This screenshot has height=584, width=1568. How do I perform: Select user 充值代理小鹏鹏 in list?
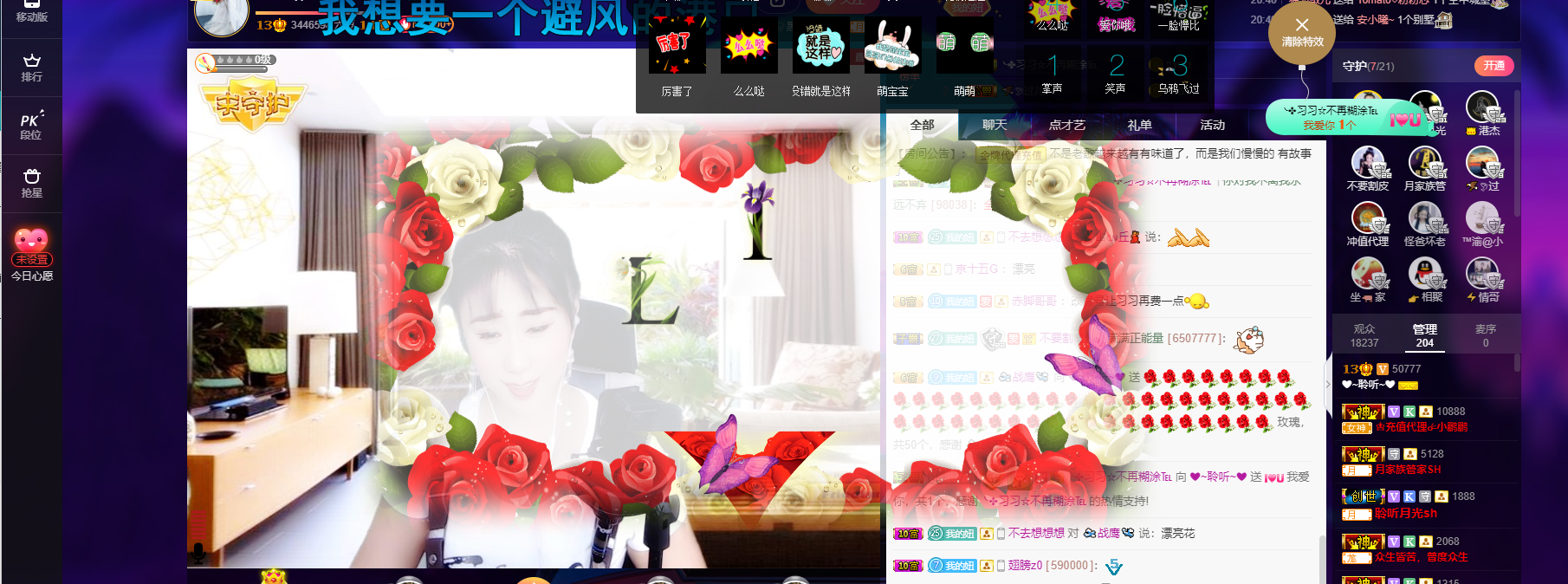(x=1422, y=427)
